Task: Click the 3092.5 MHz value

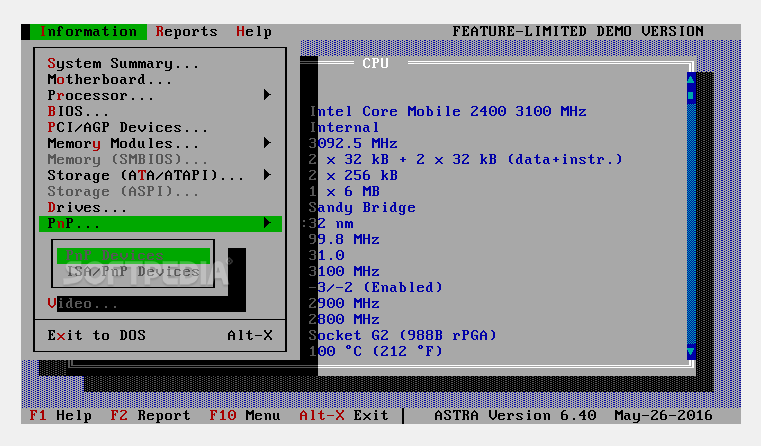Action: (x=353, y=144)
